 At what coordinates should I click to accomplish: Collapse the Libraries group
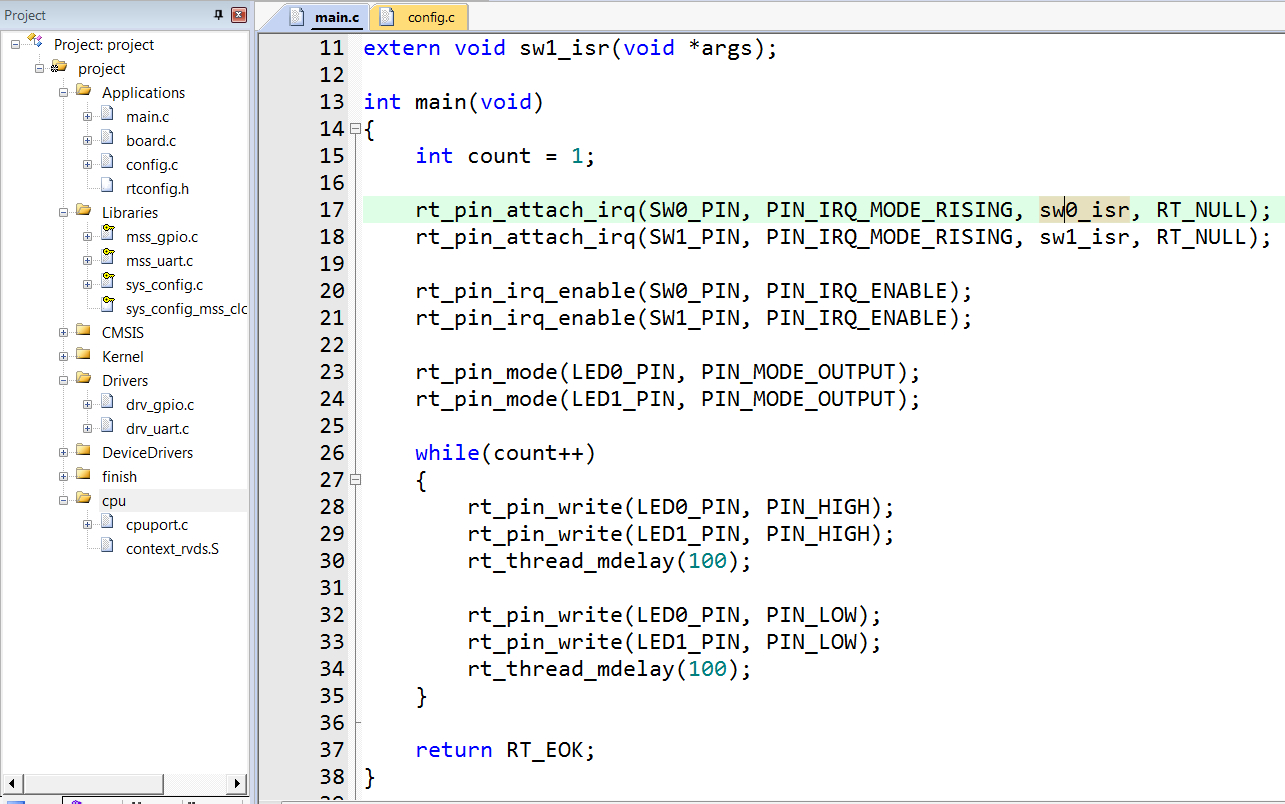click(x=64, y=212)
